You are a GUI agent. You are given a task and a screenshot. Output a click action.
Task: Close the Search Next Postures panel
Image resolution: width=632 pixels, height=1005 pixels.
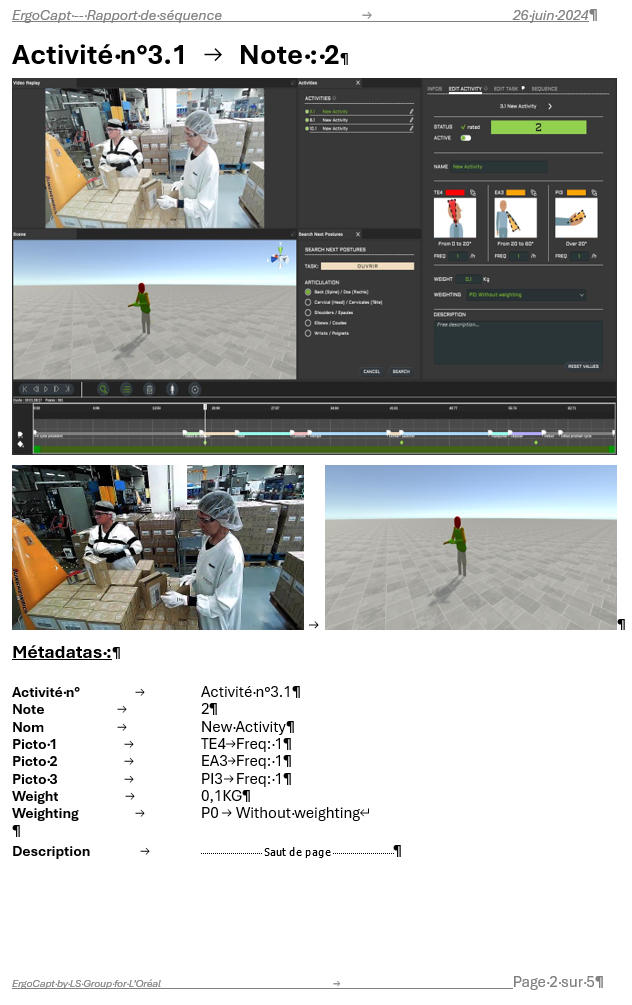coord(358,234)
